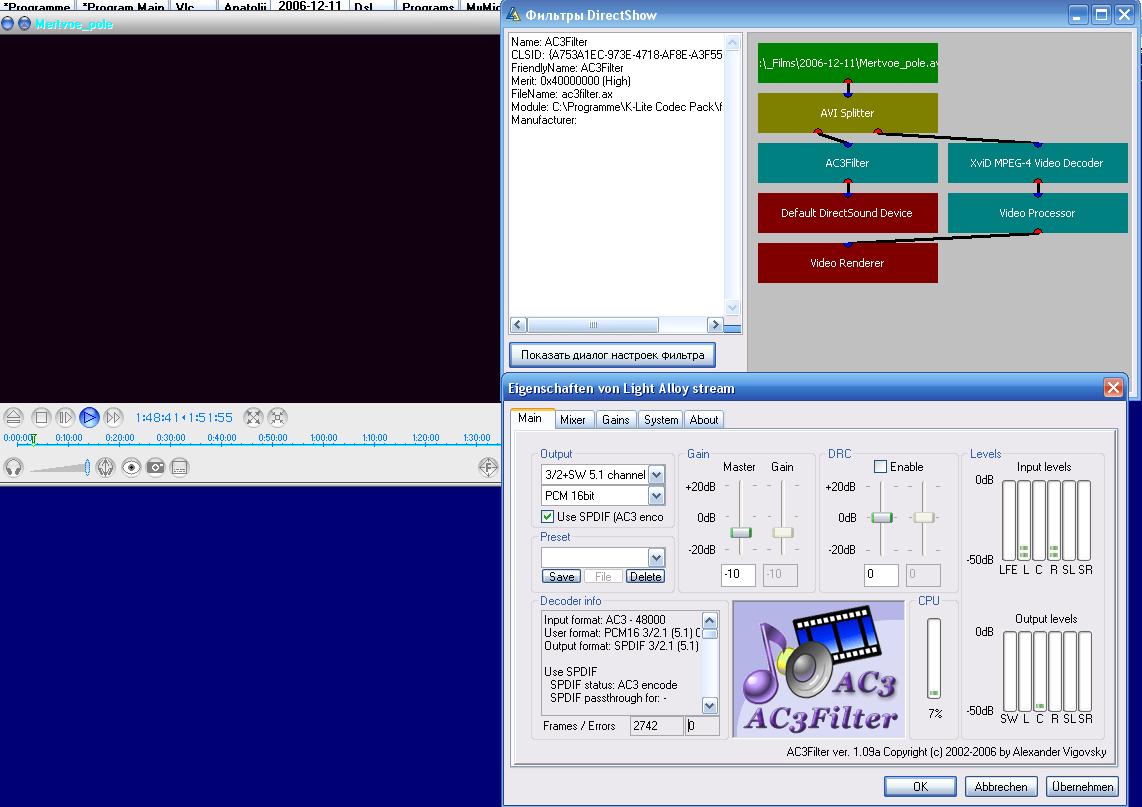Expand the 3/2+SW 5.1 channel output dropdown
The width and height of the screenshot is (1142, 807).
[656, 475]
